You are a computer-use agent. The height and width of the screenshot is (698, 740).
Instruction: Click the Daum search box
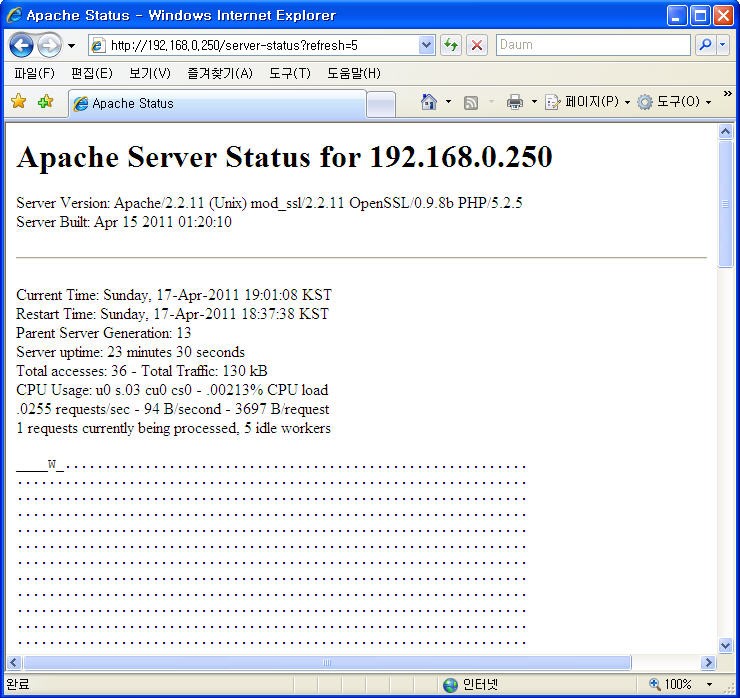click(593, 45)
